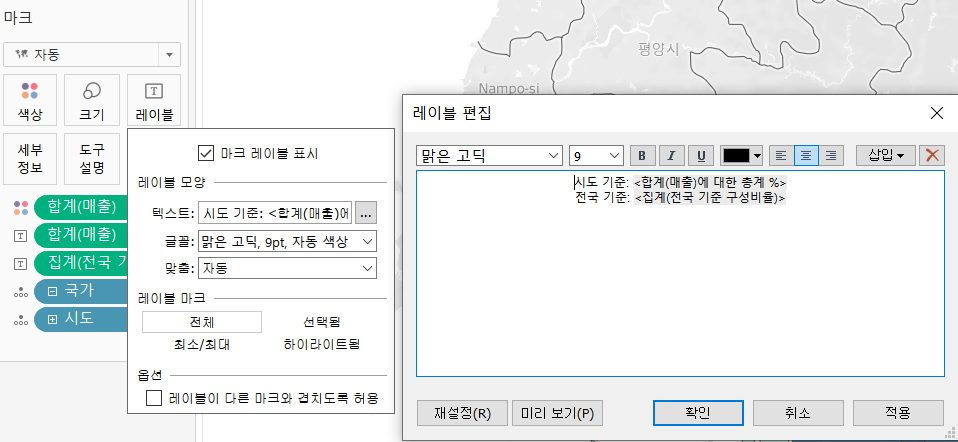Toggle 마크 레이블 표시 checkbox
Image resolution: width=958 pixels, height=442 pixels.
click(x=206, y=152)
